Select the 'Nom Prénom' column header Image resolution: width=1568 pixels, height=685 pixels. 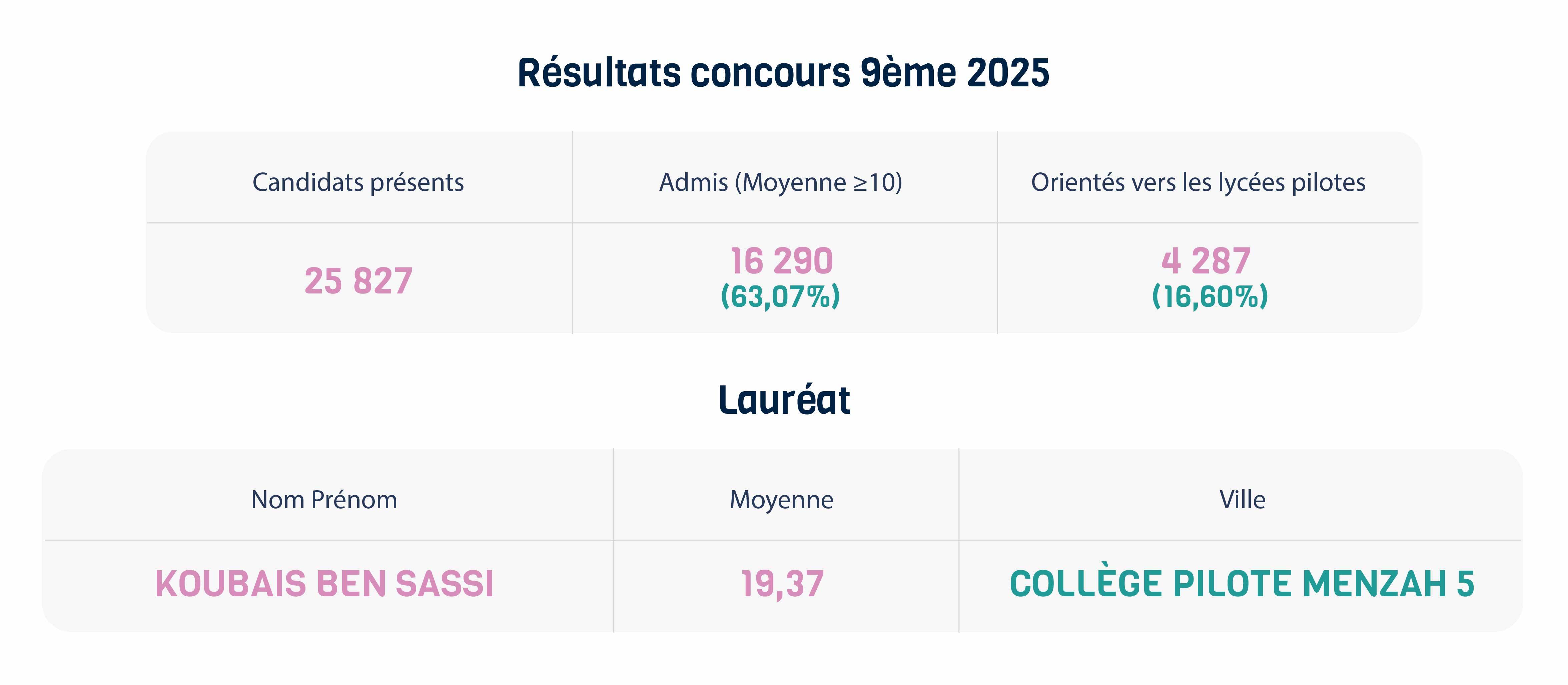(x=324, y=500)
